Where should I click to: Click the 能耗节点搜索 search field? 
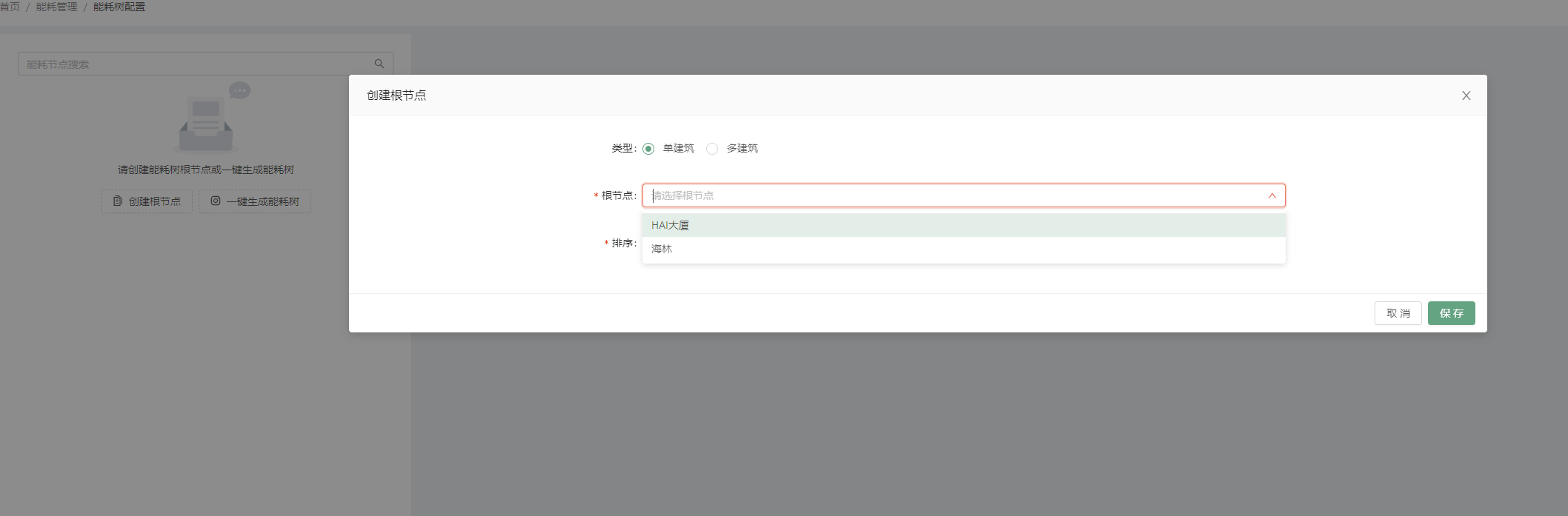tap(205, 64)
